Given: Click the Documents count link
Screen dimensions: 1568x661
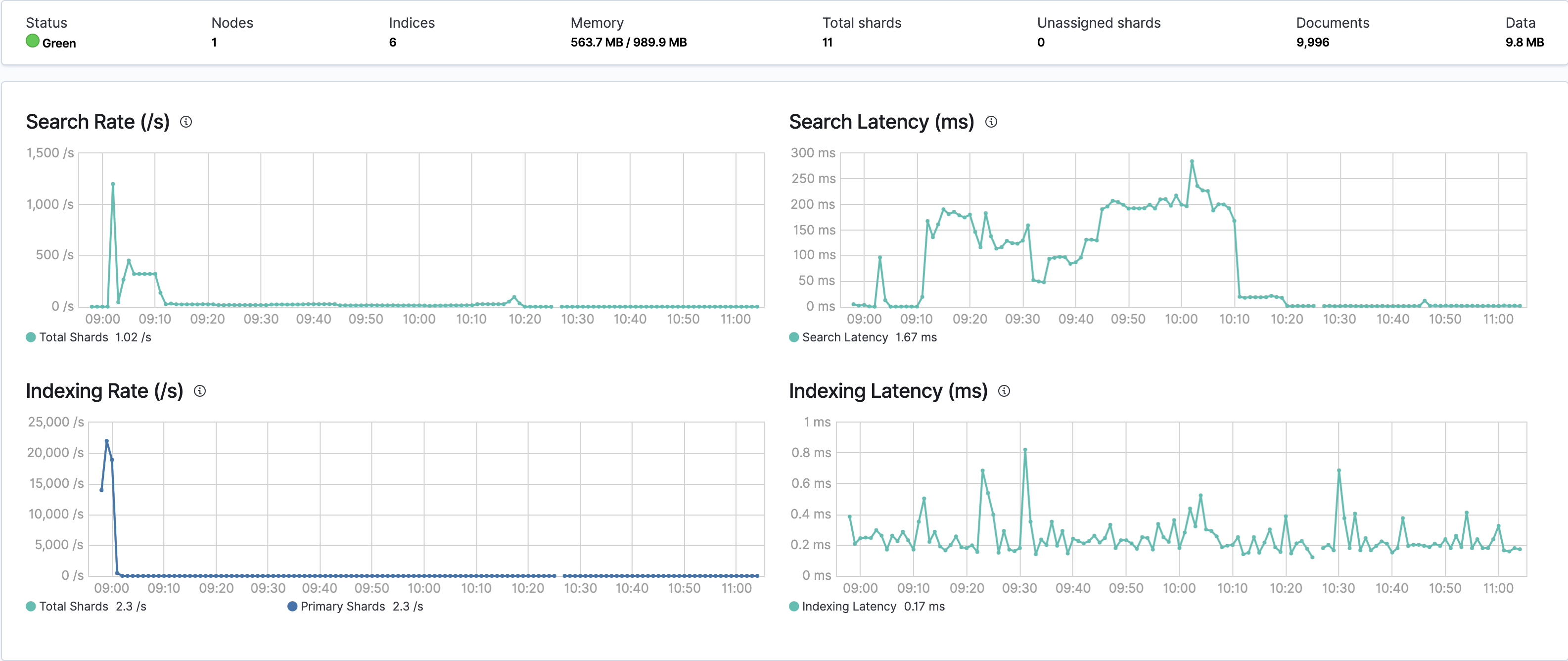Looking at the screenshot, I should pyautogui.click(x=1312, y=43).
